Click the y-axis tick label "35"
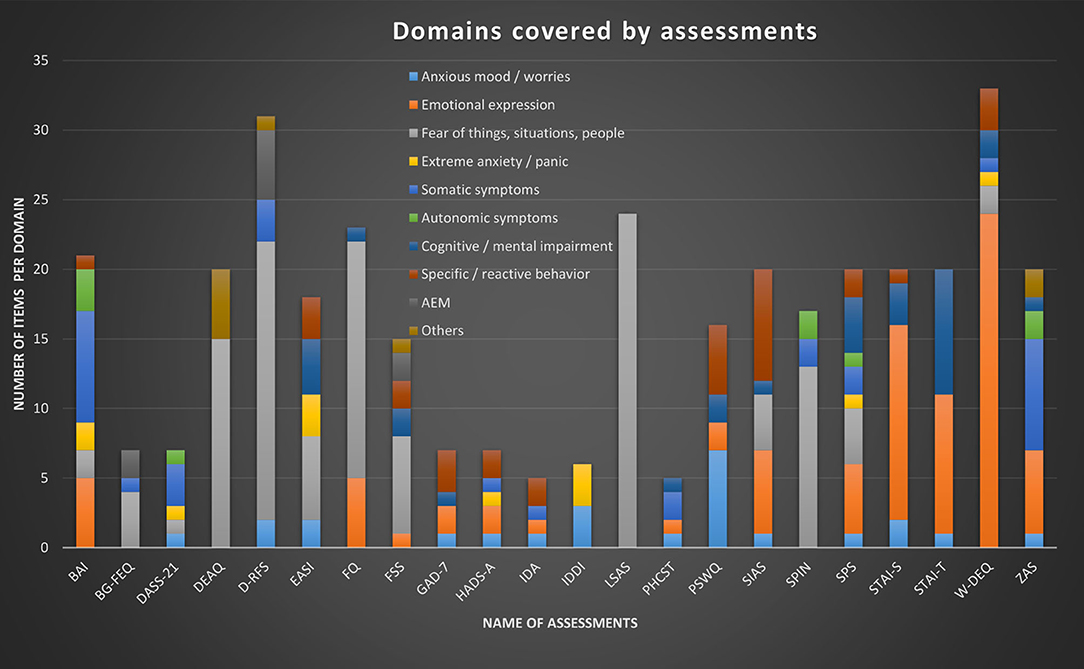This screenshot has height=669, width=1084. [41, 61]
